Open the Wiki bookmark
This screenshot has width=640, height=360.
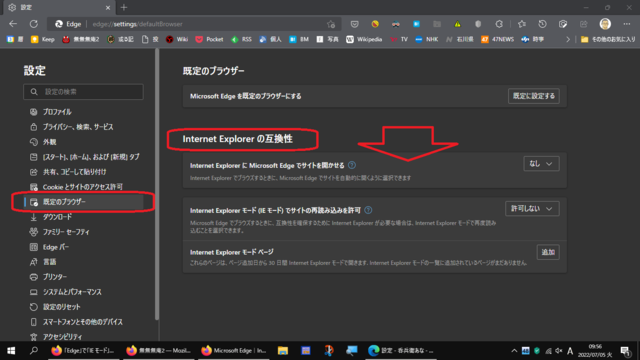[x=177, y=39]
